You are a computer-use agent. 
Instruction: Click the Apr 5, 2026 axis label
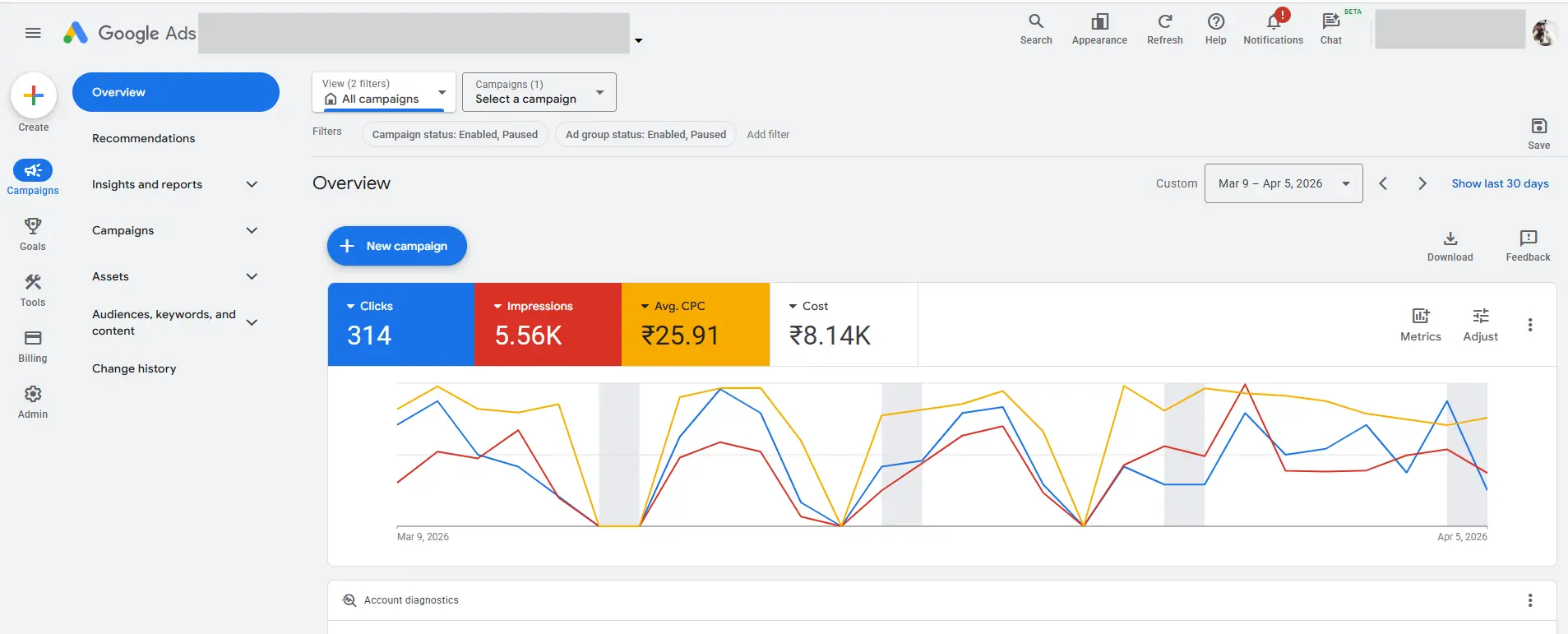[1462, 537]
